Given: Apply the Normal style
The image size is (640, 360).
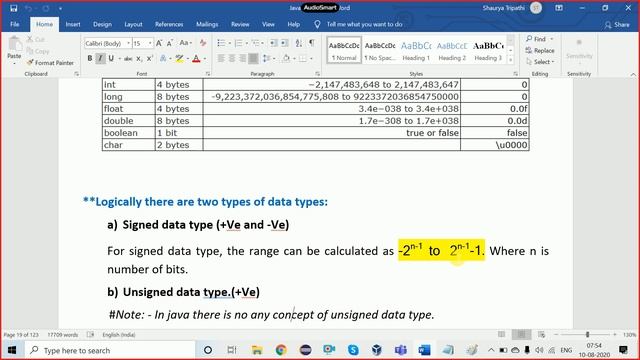Looking at the screenshot, I should [x=344, y=51].
